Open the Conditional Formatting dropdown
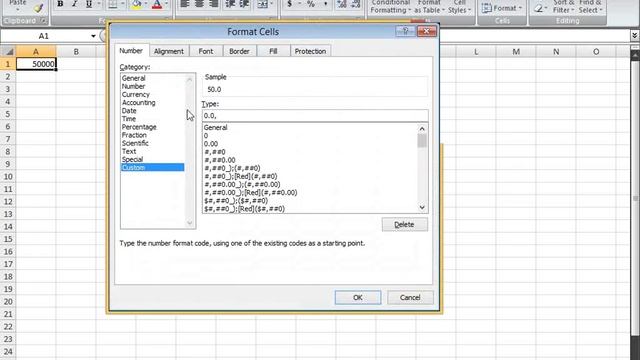This screenshot has width=640, height=360. click(391, 7)
